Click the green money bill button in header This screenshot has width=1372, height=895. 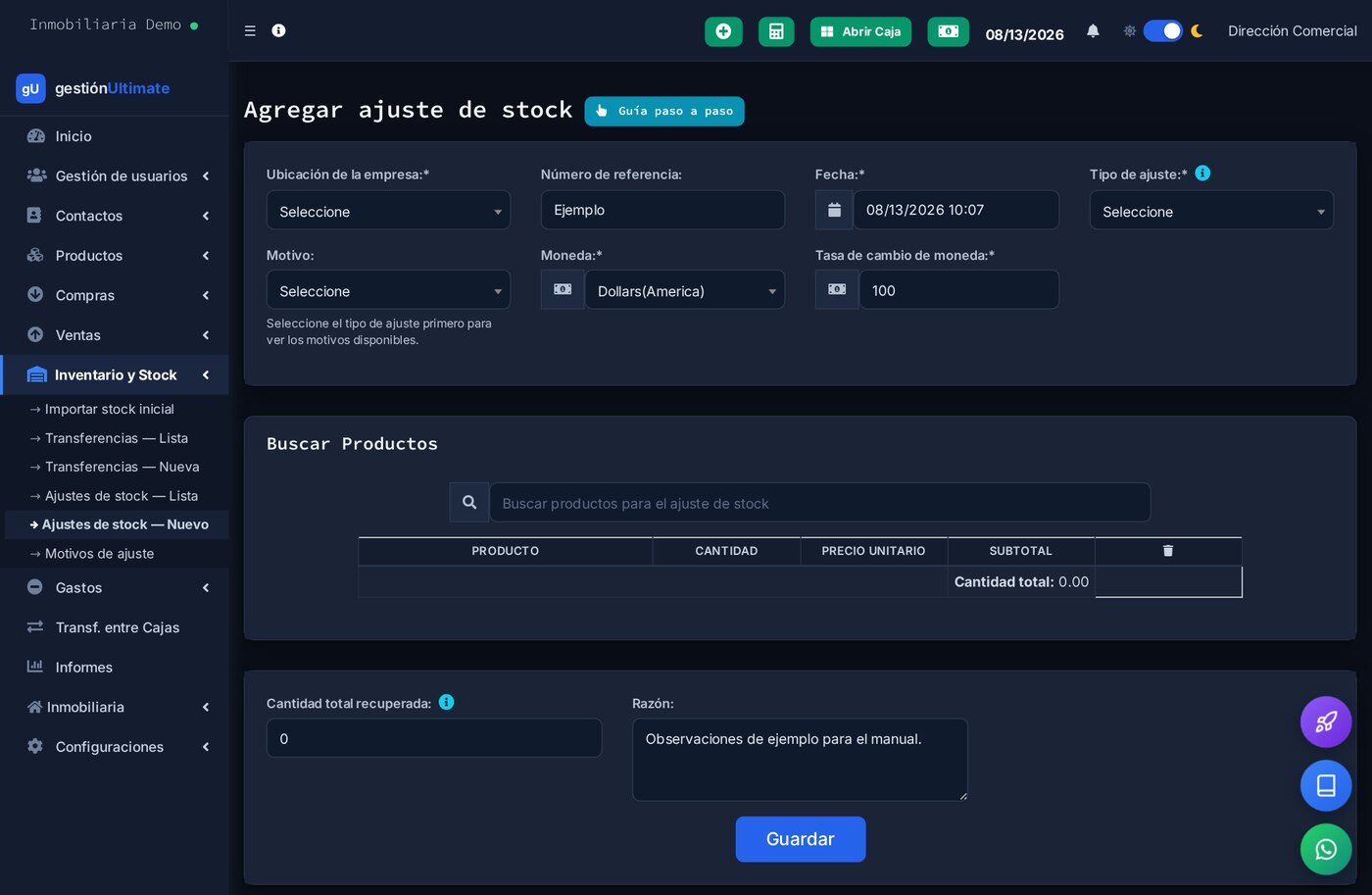[949, 31]
